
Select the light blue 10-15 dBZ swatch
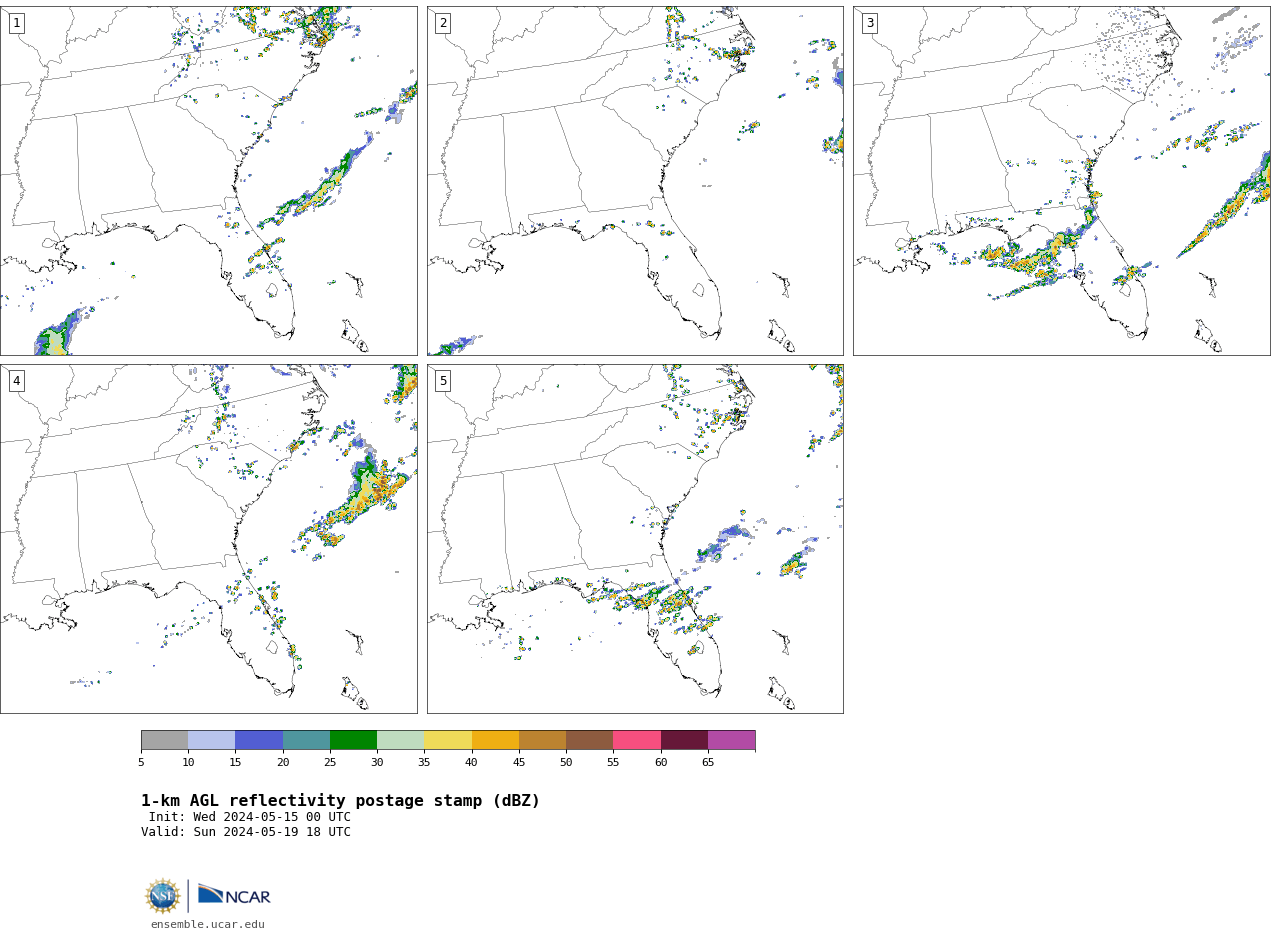pos(211,740)
